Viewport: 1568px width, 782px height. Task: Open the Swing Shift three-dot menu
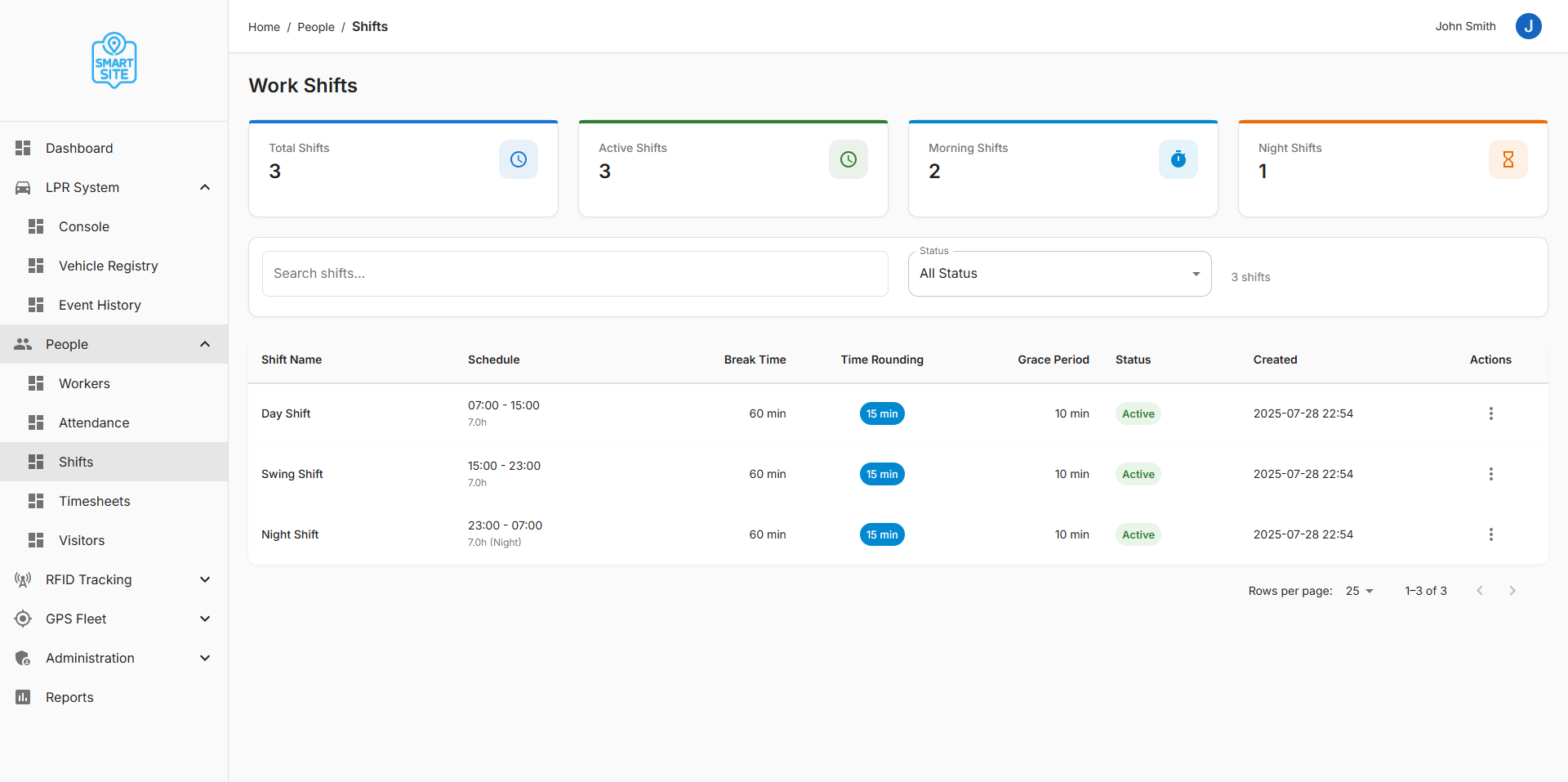point(1490,474)
